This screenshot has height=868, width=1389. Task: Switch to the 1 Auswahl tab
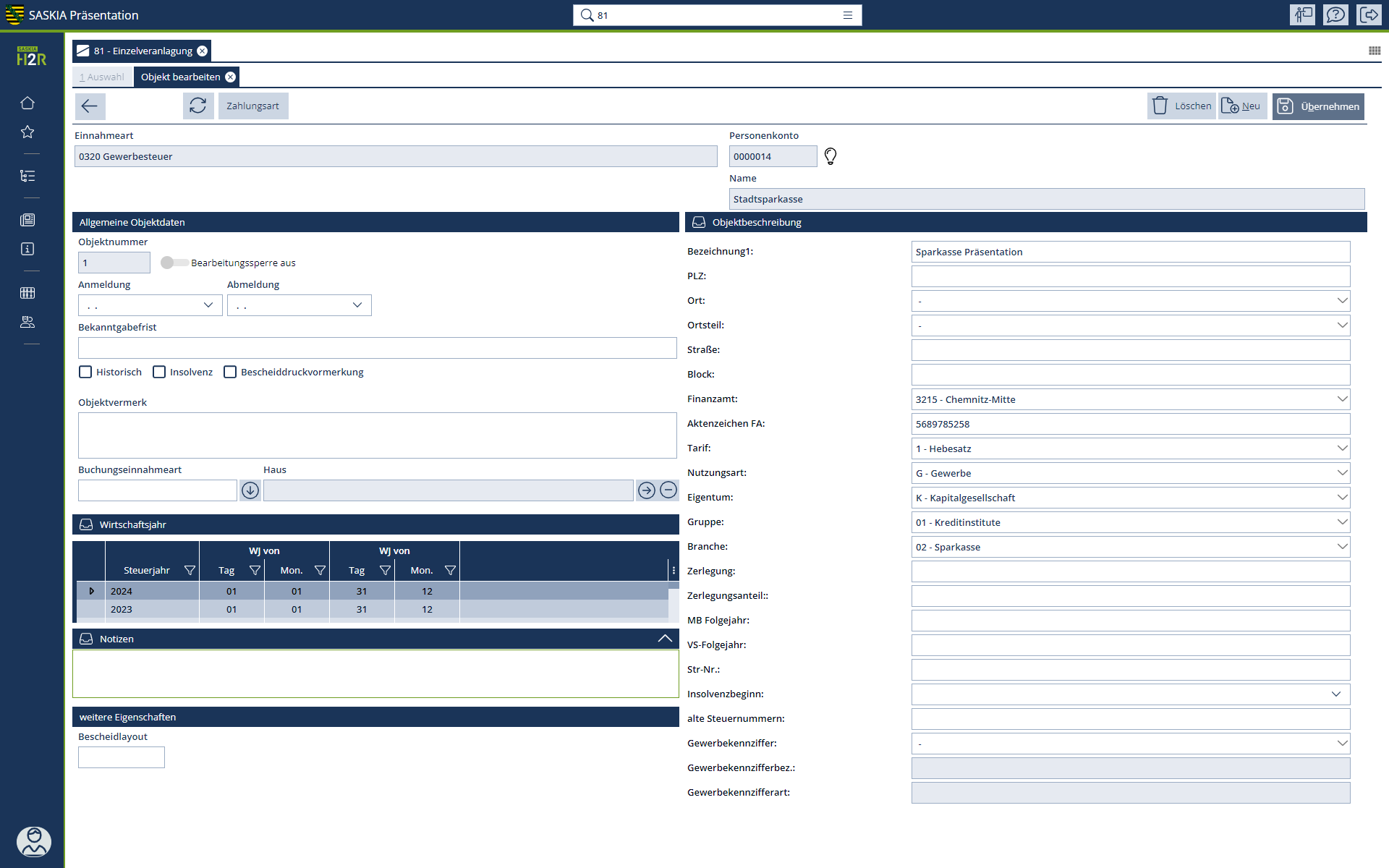click(x=102, y=77)
